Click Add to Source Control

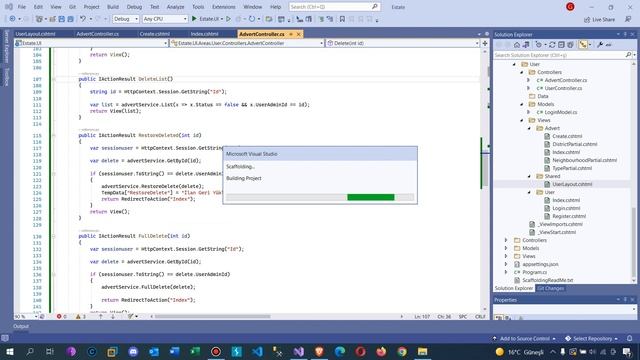(x=524, y=338)
